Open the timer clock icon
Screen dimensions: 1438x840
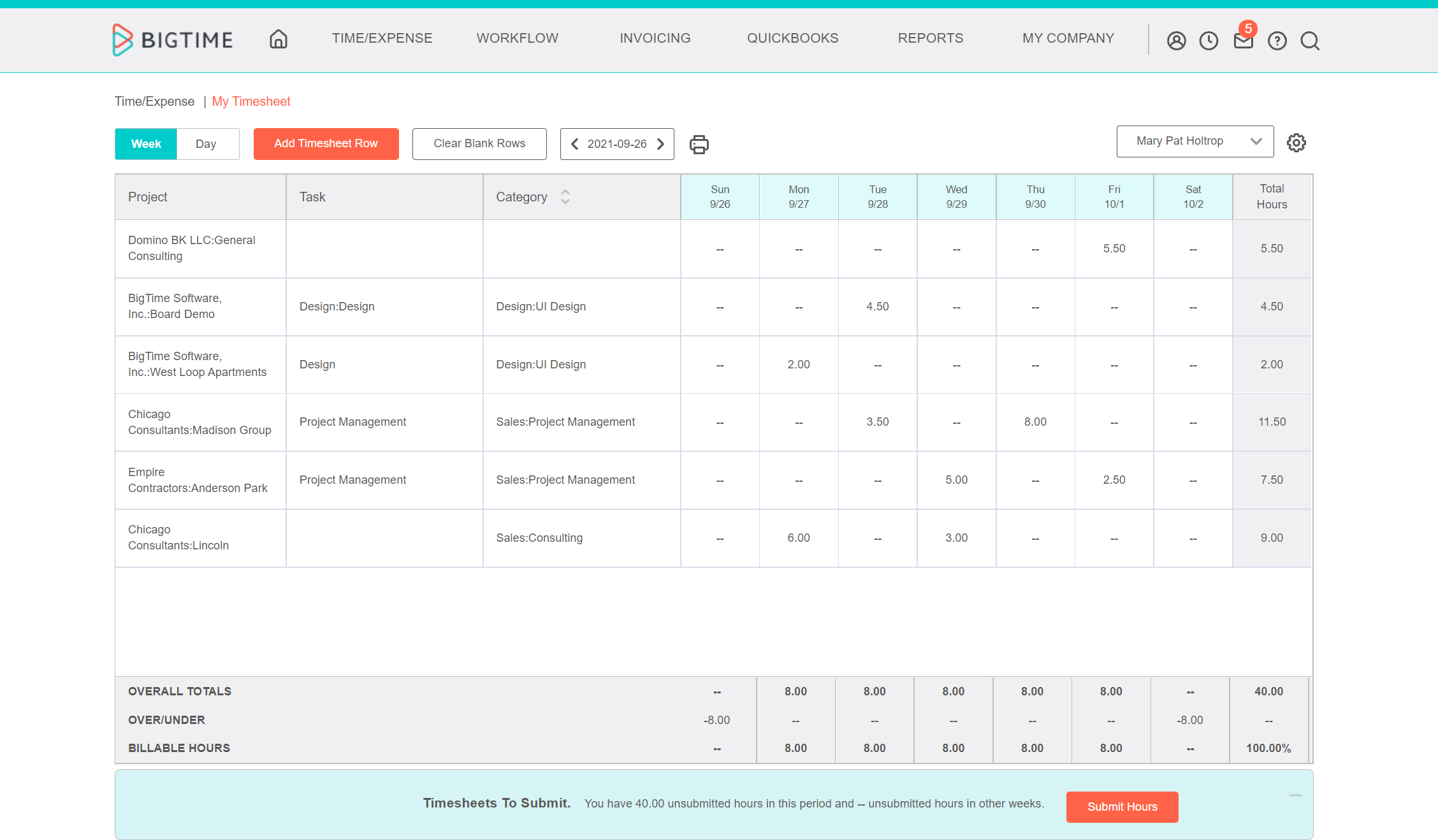1209,41
